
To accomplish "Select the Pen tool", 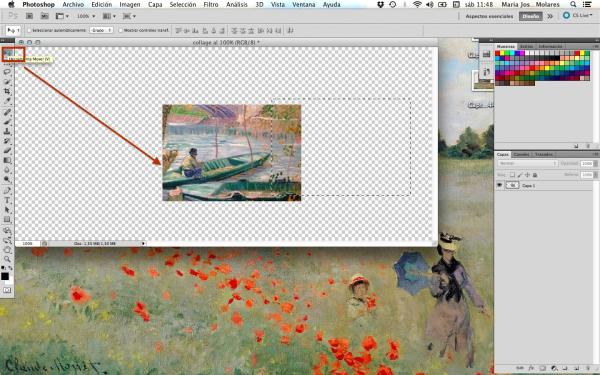I will pyautogui.click(x=7, y=191).
